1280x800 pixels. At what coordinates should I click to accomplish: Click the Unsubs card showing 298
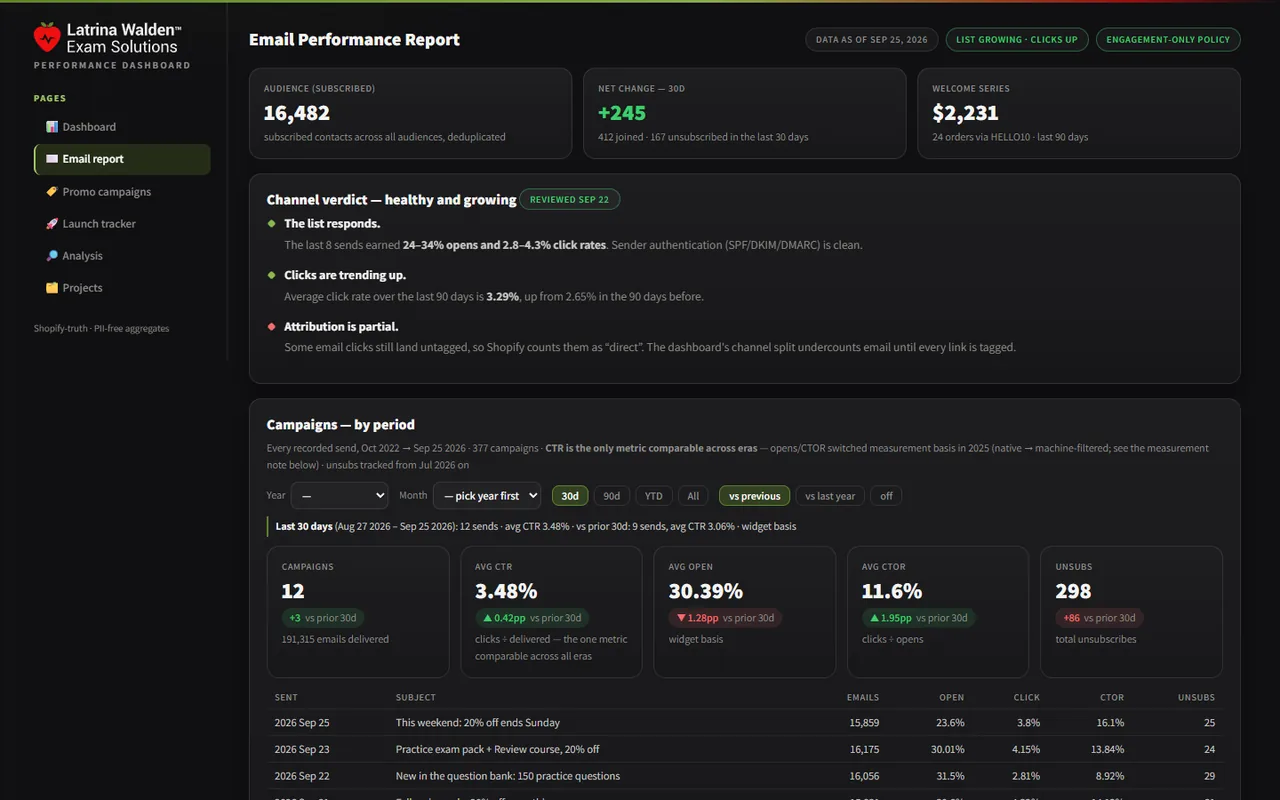coord(1131,612)
